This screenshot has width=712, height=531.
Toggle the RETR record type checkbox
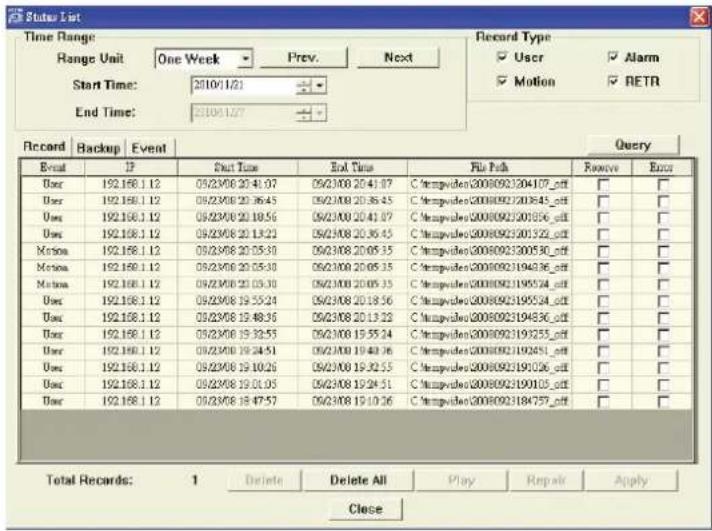point(613,81)
